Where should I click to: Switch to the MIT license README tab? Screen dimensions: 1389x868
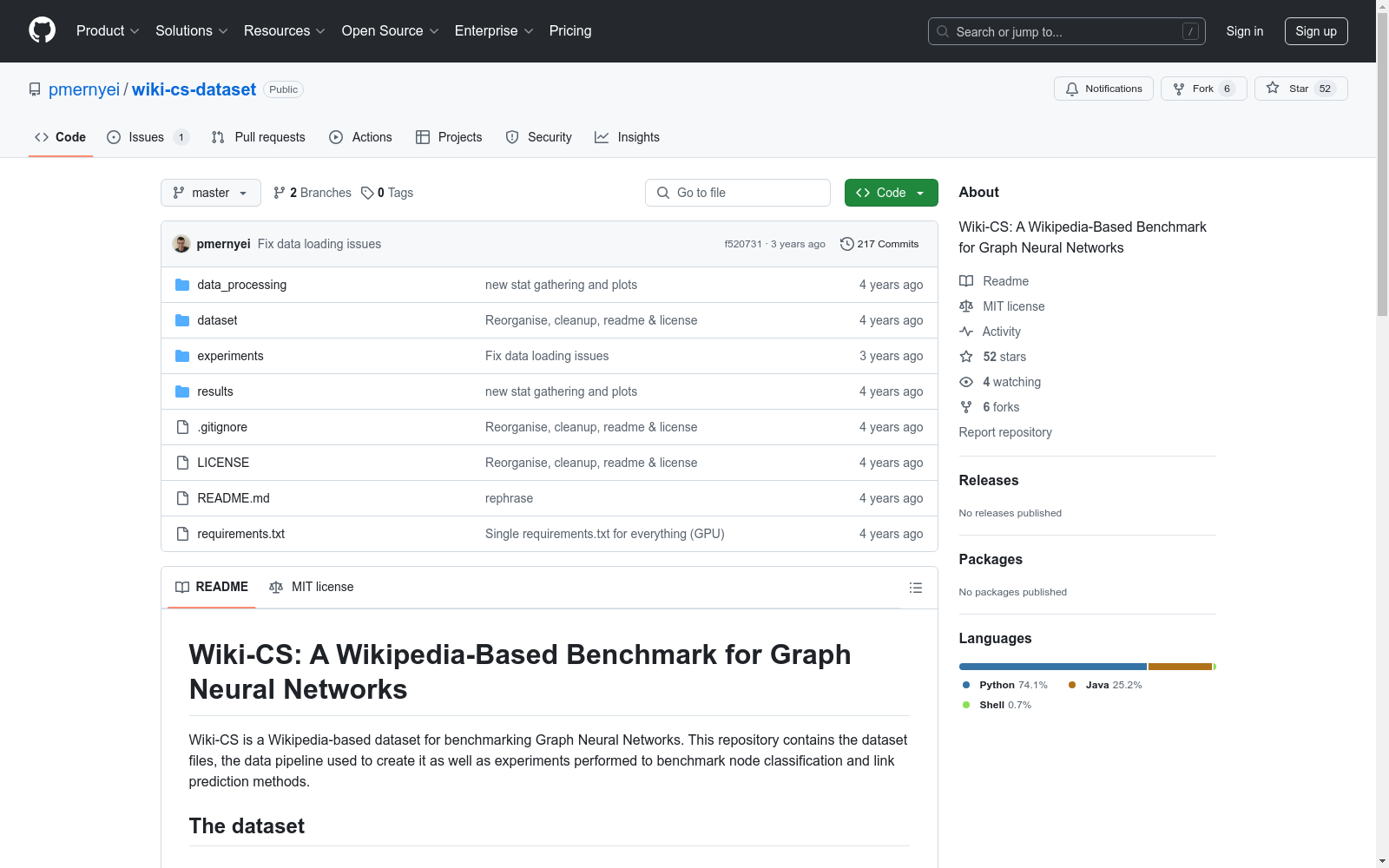pyautogui.click(x=312, y=588)
